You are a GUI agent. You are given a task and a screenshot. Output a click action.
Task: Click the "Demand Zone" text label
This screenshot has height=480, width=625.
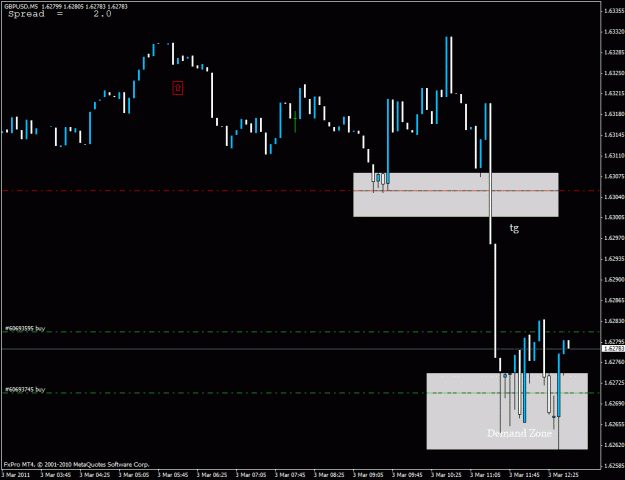pyautogui.click(x=519, y=433)
